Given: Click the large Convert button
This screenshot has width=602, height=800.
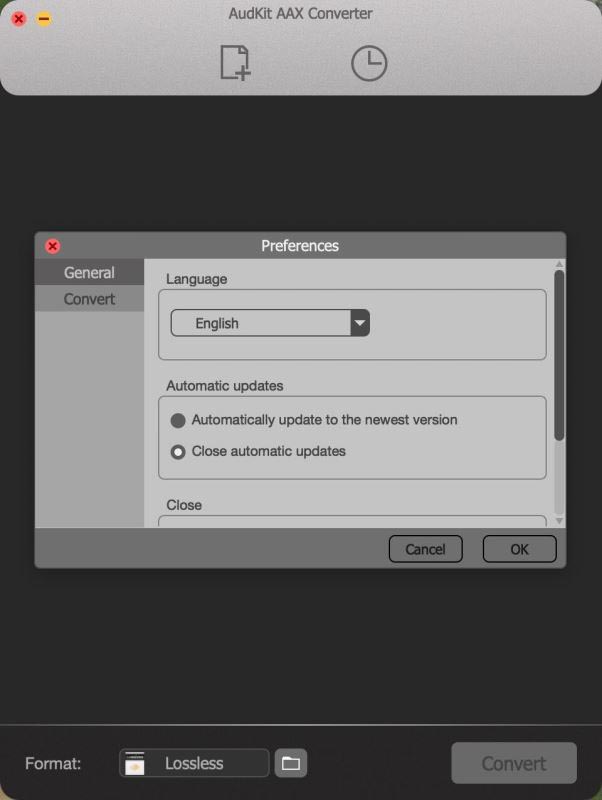Looking at the screenshot, I should [x=514, y=763].
